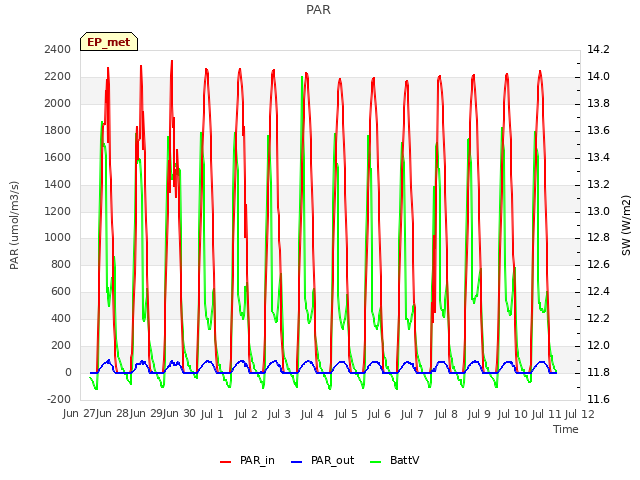Click the 11.6 right axis value
Viewport: 640px width, 480px height.
tap(598, 399)
